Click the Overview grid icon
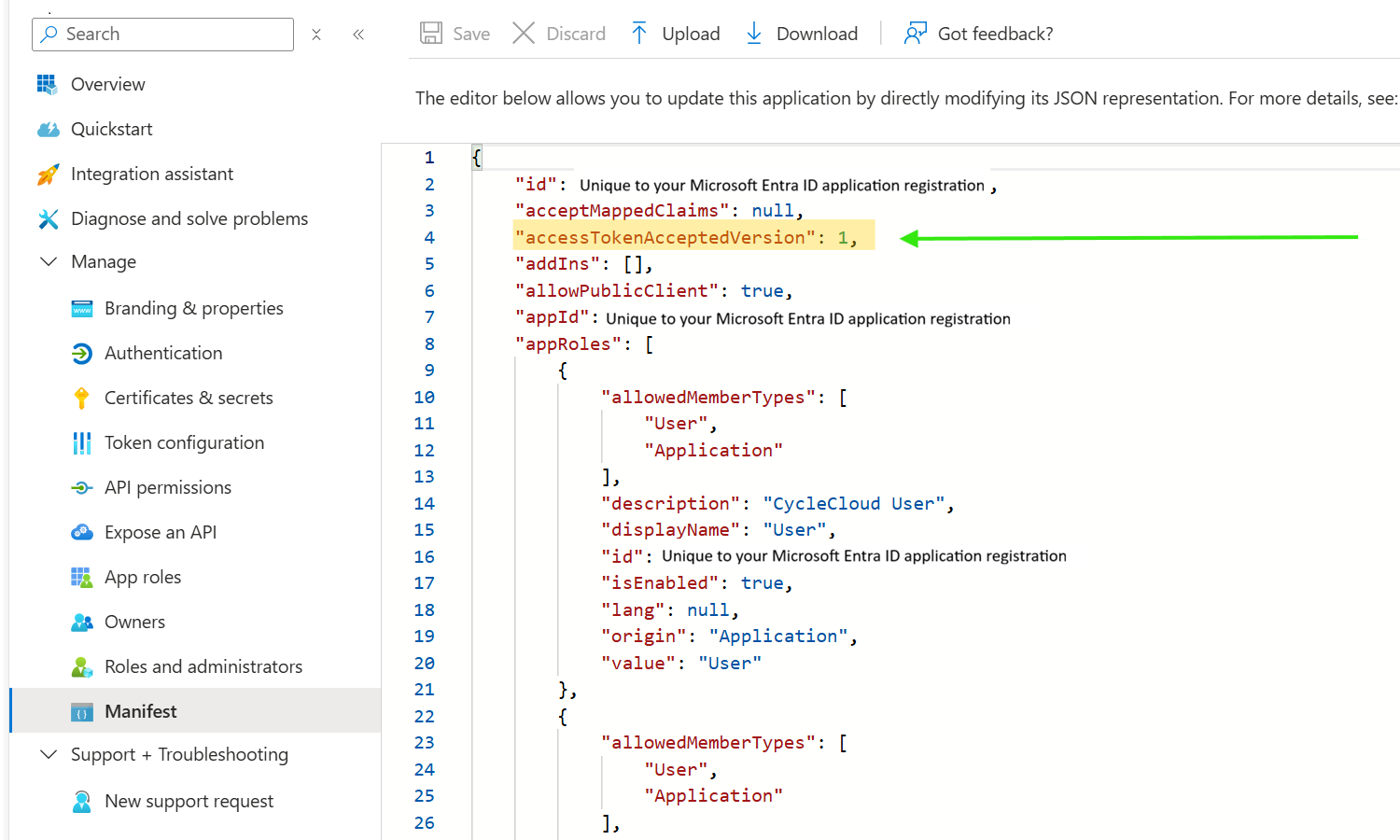This screenshot has height=840, width=1400. click(47, 84)
